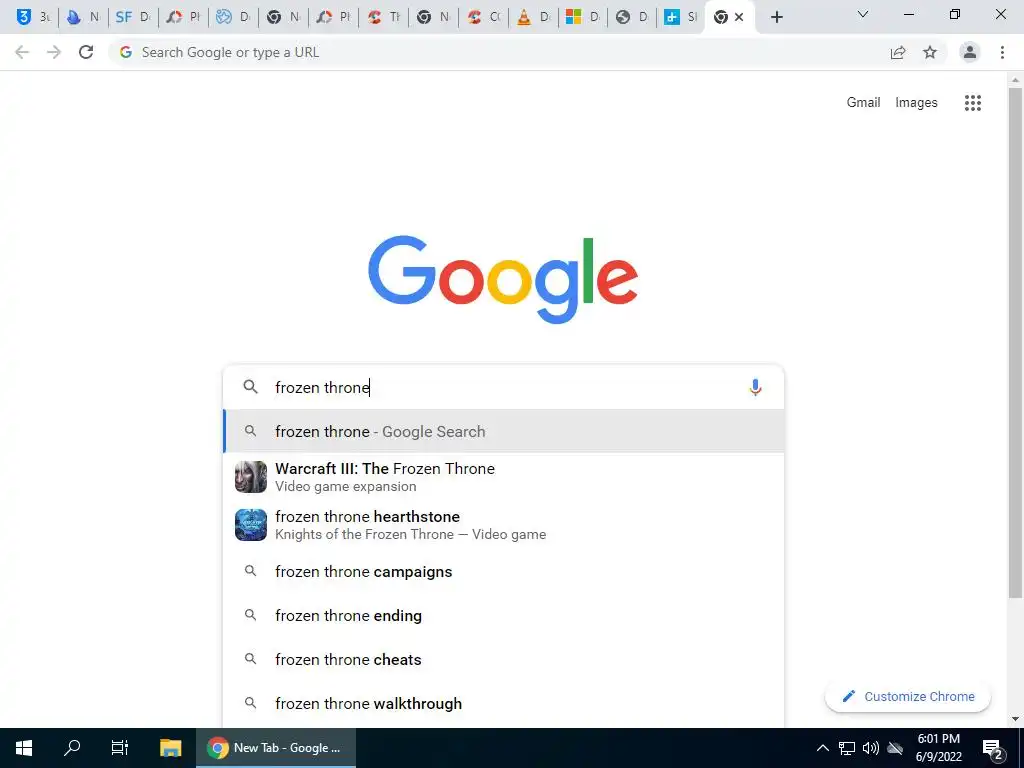Open the SF tab
1024x768 pixels.
(133, 17)
